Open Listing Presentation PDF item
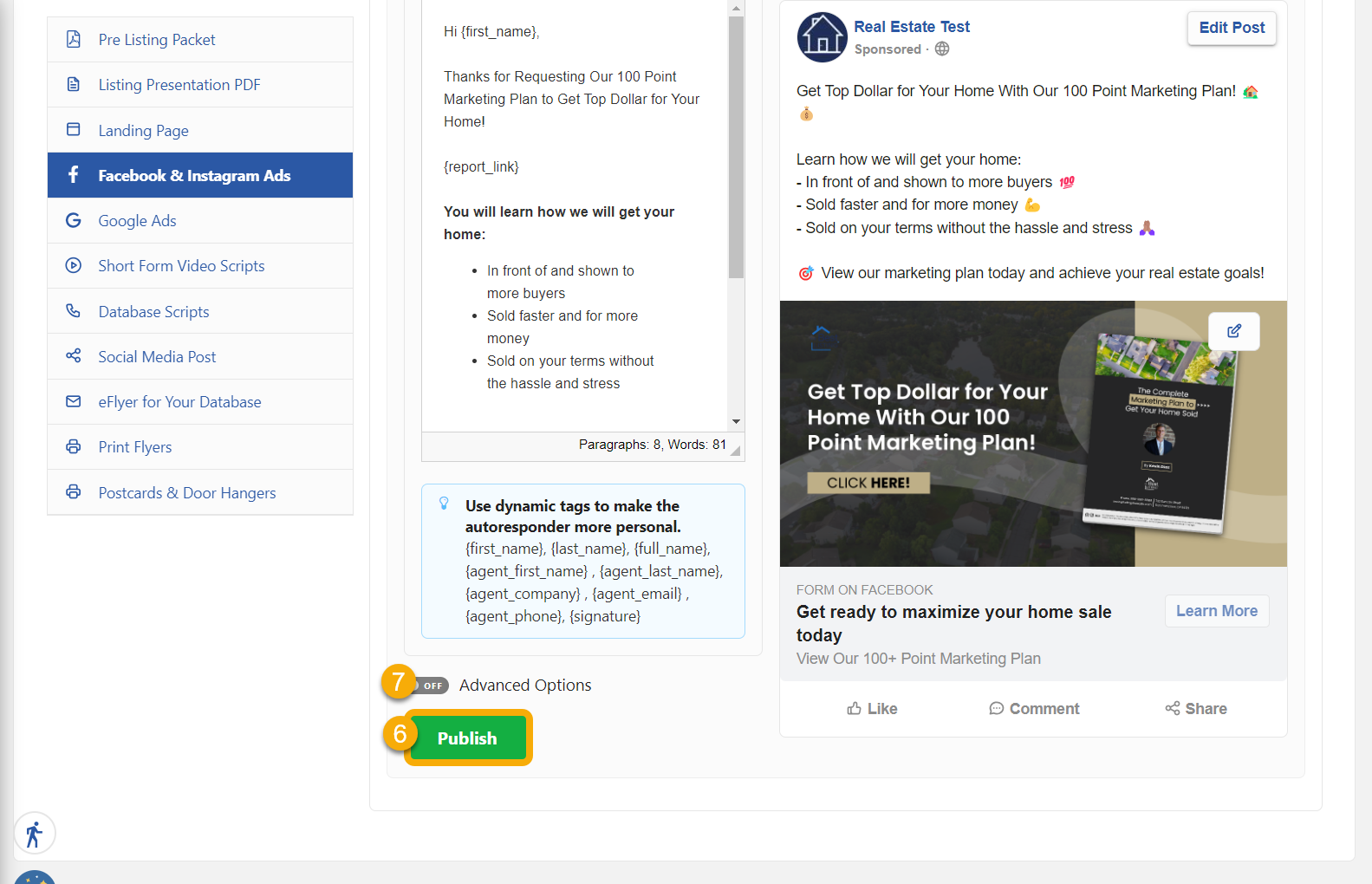Image resolution: width=1372 pixels, height=884 pixels. coord(200,85)
